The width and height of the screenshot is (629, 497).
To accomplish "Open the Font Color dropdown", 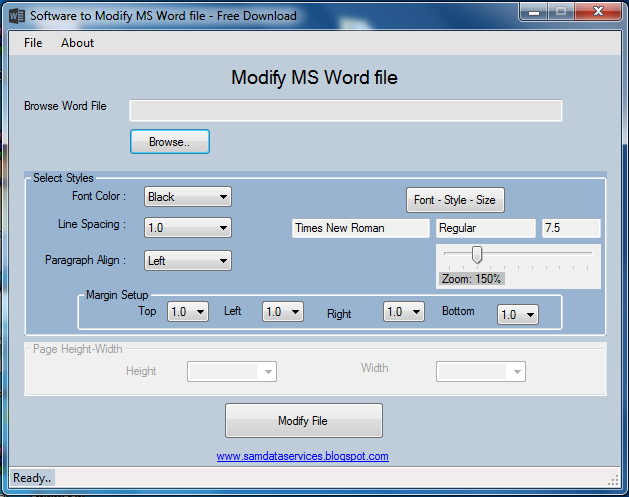I will pyautogui.click(x=188, y=197).
